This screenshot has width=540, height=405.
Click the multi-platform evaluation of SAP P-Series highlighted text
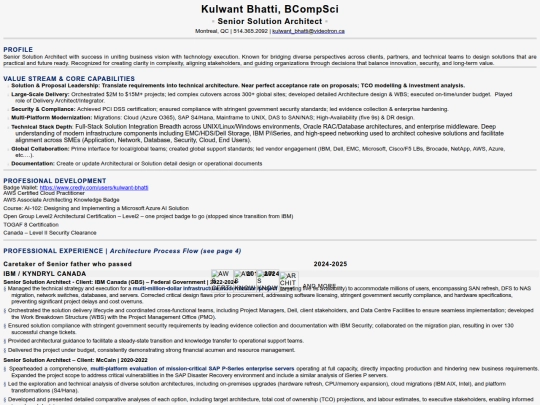pos(192,368)
